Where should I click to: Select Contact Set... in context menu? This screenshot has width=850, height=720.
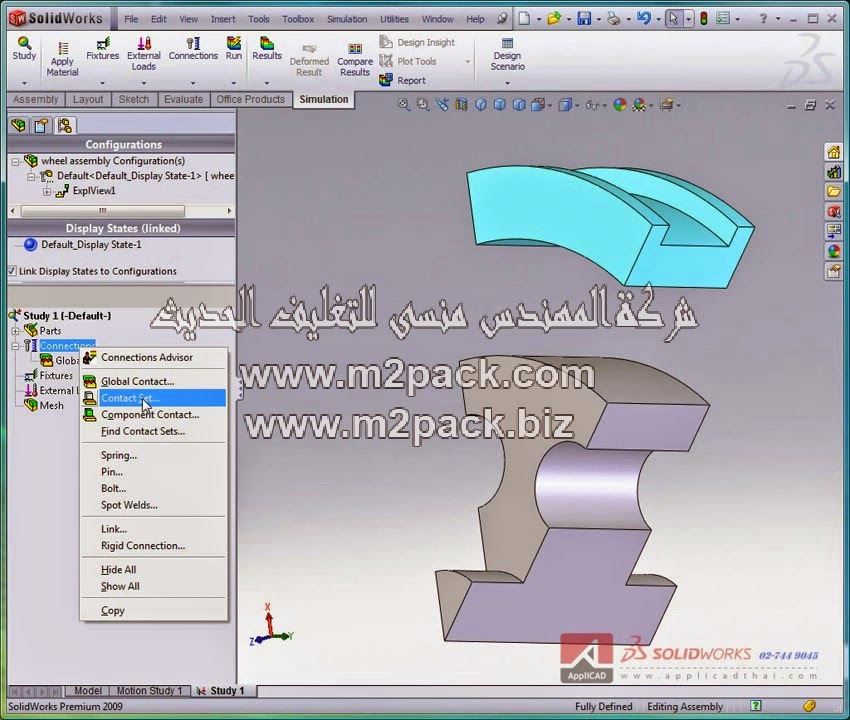[154, 398]
